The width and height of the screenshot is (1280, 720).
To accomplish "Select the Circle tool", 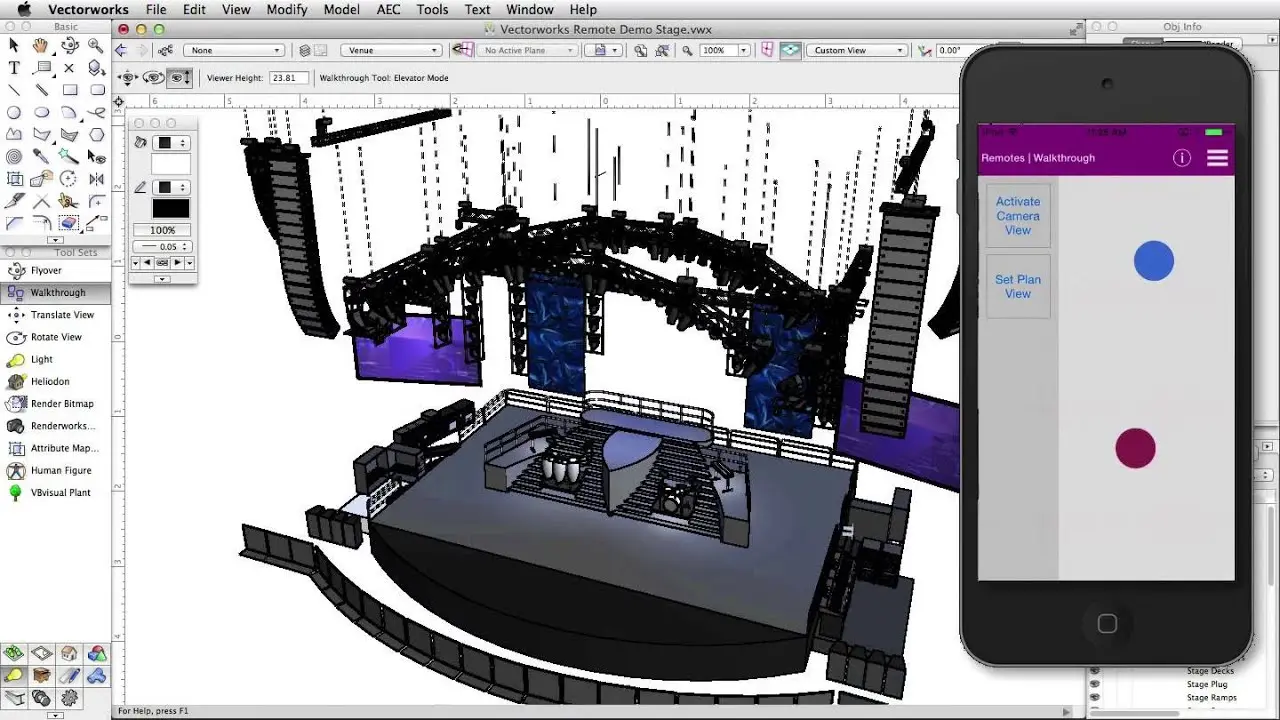I will point(14,112).
